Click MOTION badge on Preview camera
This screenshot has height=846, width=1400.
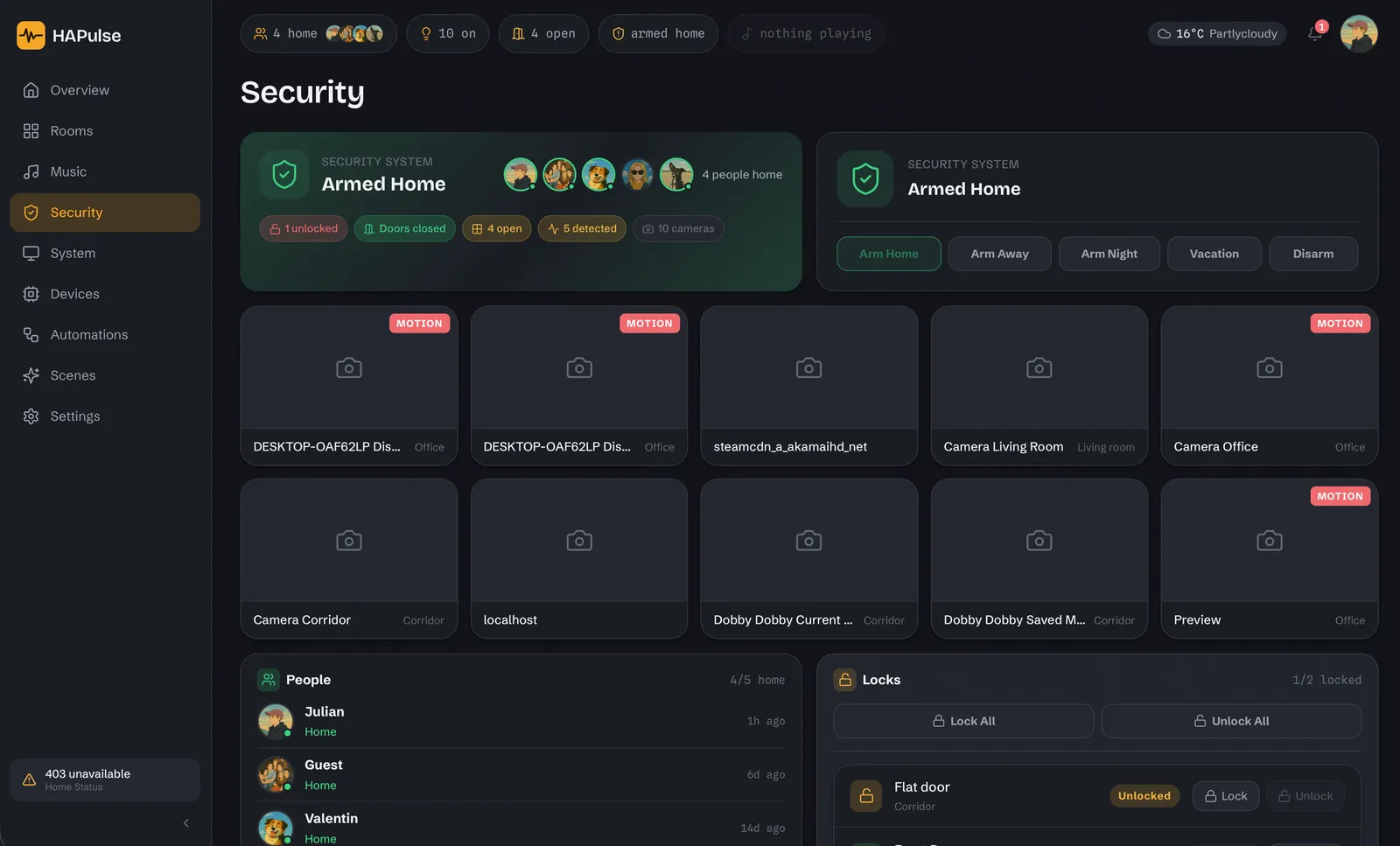1340,496
